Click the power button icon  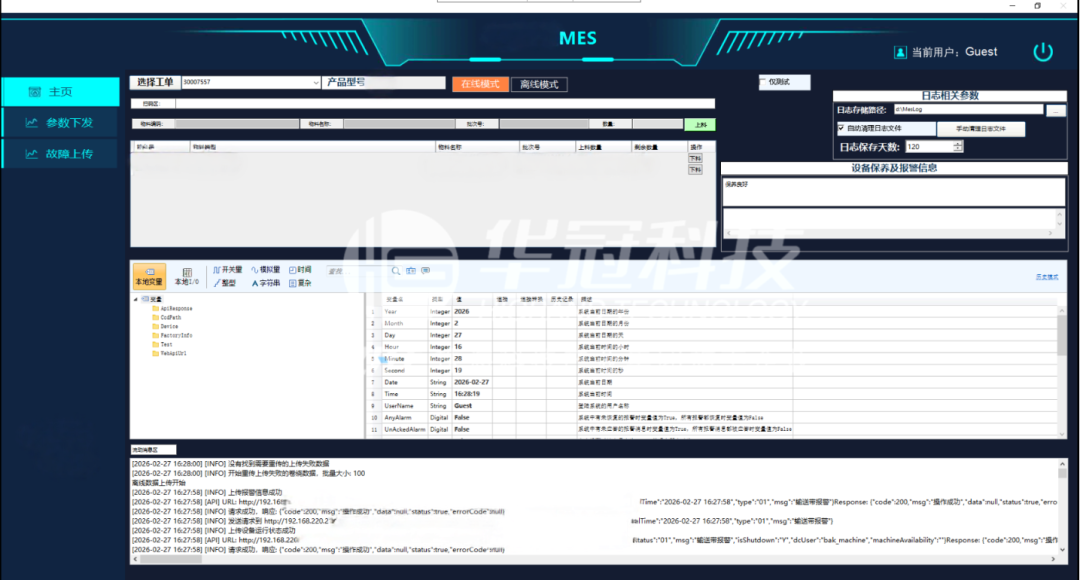coord(1043,52)
